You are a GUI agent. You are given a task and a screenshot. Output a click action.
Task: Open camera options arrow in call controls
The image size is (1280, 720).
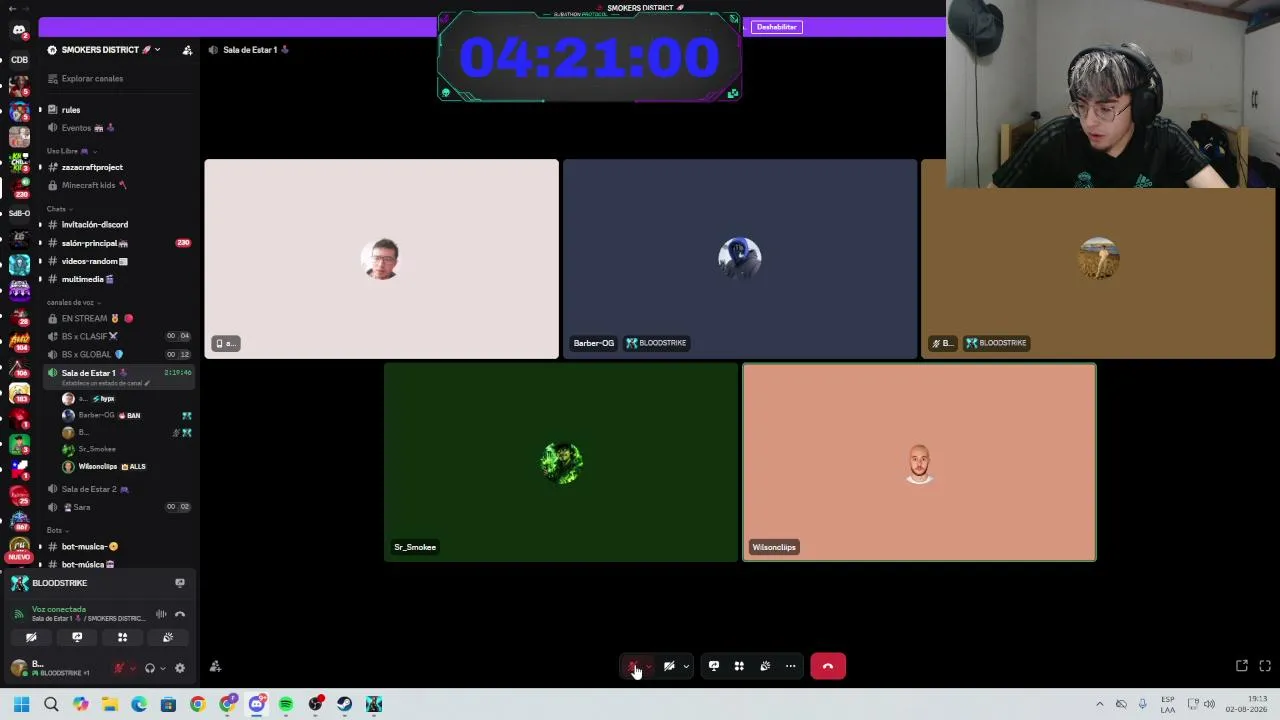pos(686,666)
